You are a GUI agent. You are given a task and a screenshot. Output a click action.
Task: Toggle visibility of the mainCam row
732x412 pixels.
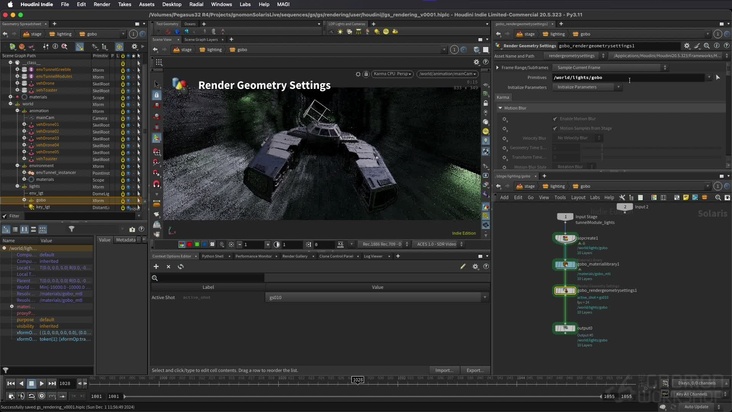click(128, 118)
